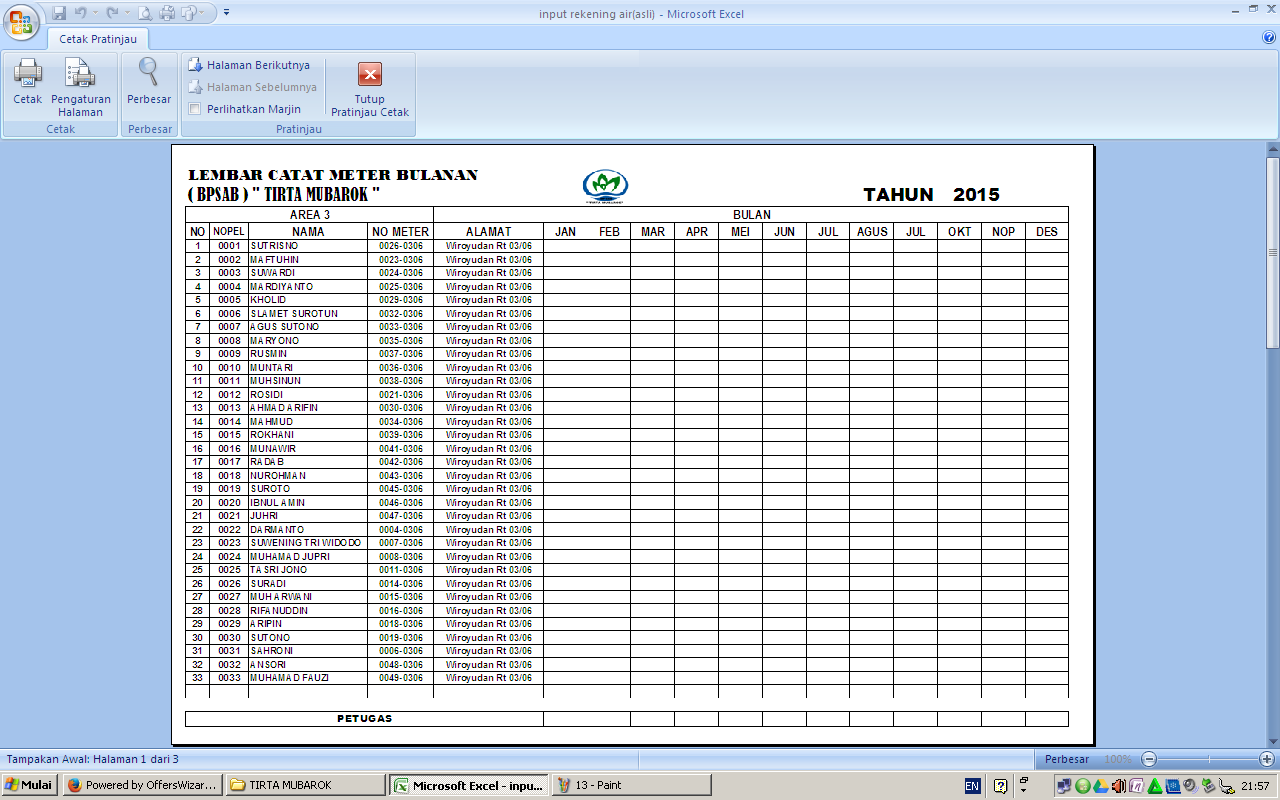This screenshot has width=1280, height=800.
Task: Select the Cetak Pratinjau ribbon tab
Action: tap(98, 39)
